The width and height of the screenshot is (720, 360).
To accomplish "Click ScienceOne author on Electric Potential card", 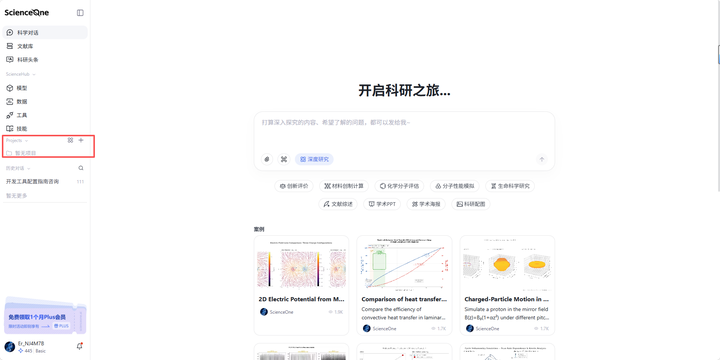I will (x=276, y=312).
